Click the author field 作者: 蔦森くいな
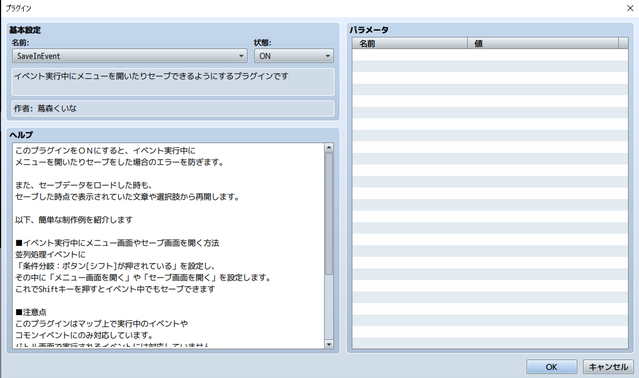 point(173,108)
